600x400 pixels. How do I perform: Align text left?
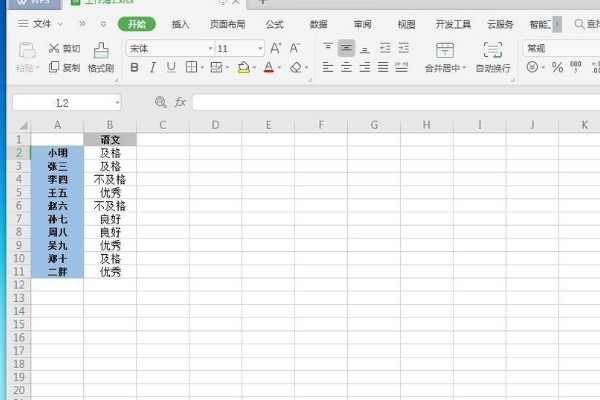pos(328,67)
